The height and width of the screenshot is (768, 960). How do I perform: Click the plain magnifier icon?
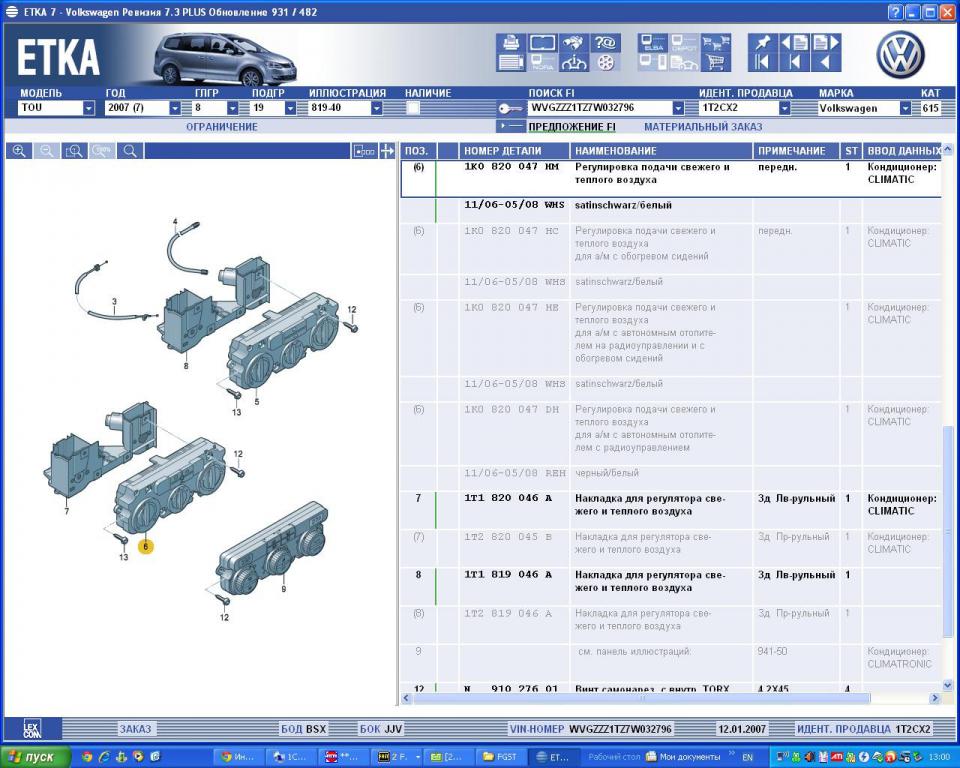130,151
